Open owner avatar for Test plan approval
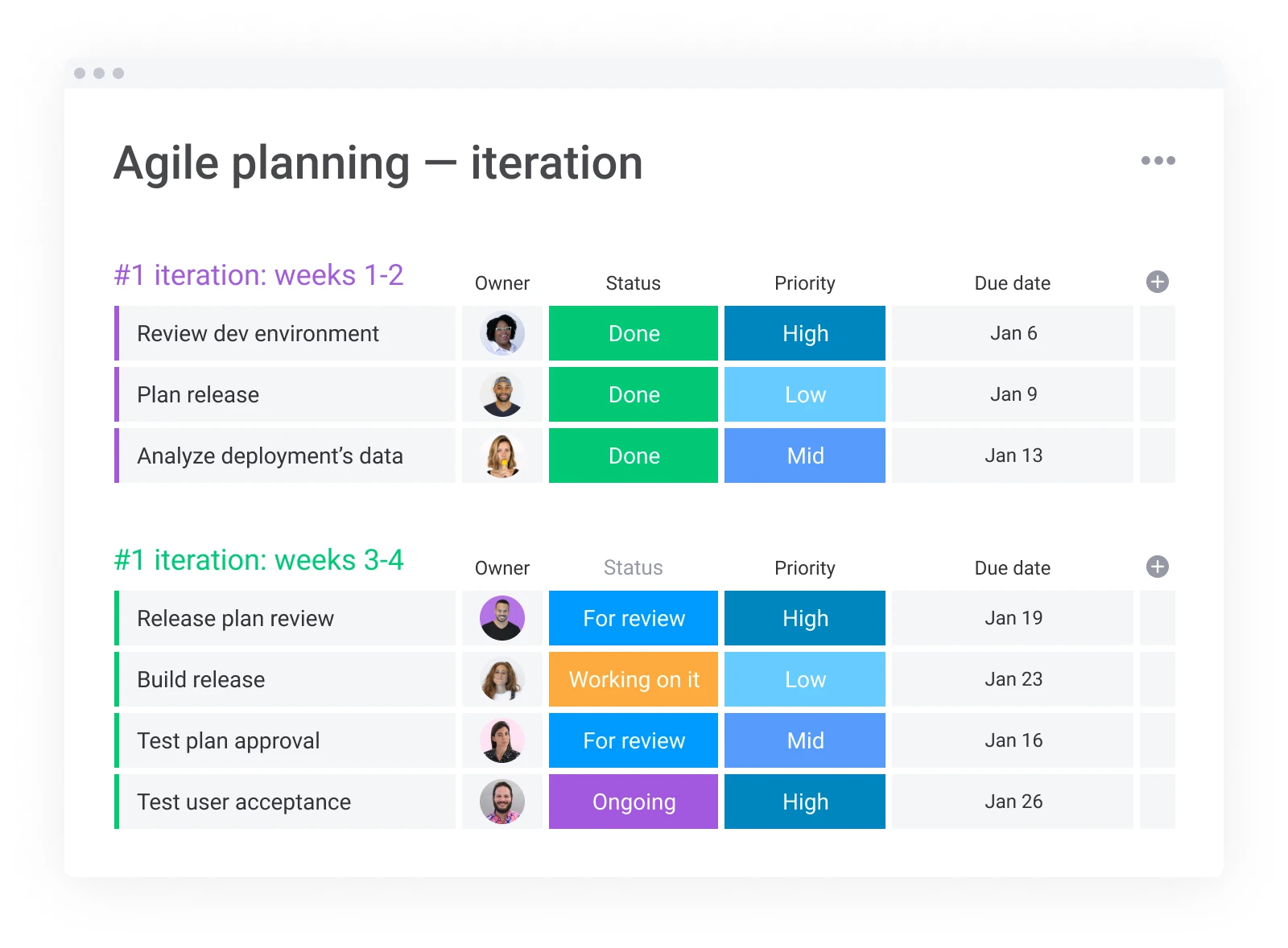Image resolution: width=1288 pixels, height=948 pixels. click(502, 740)
